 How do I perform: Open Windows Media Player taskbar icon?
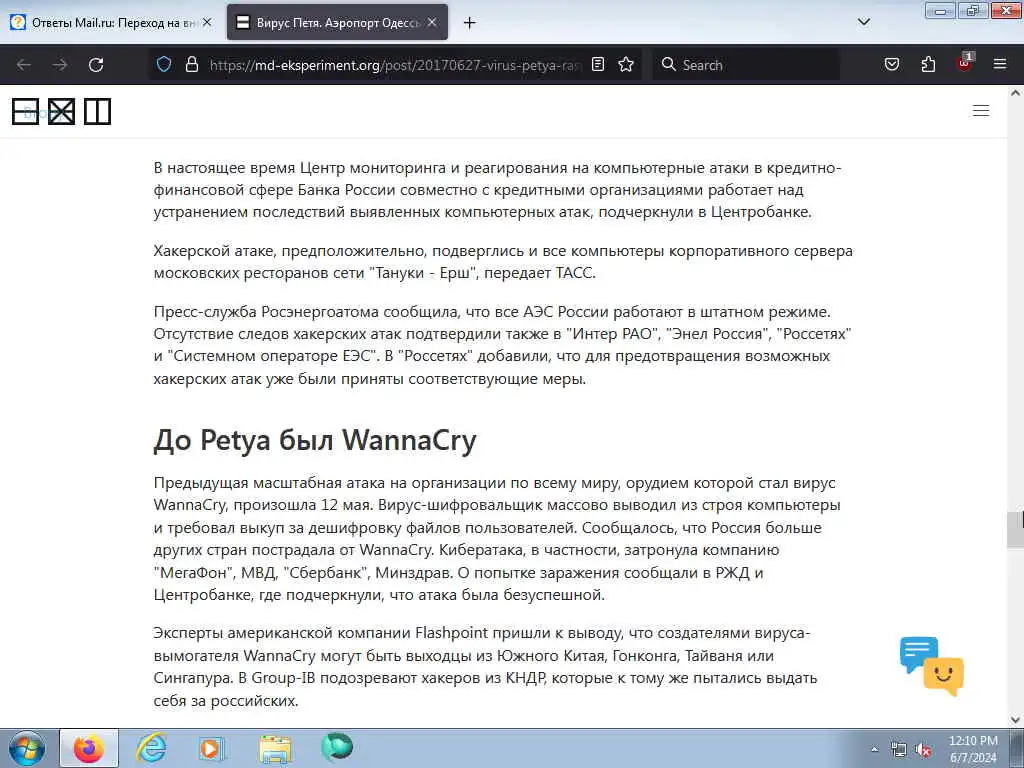212,748
